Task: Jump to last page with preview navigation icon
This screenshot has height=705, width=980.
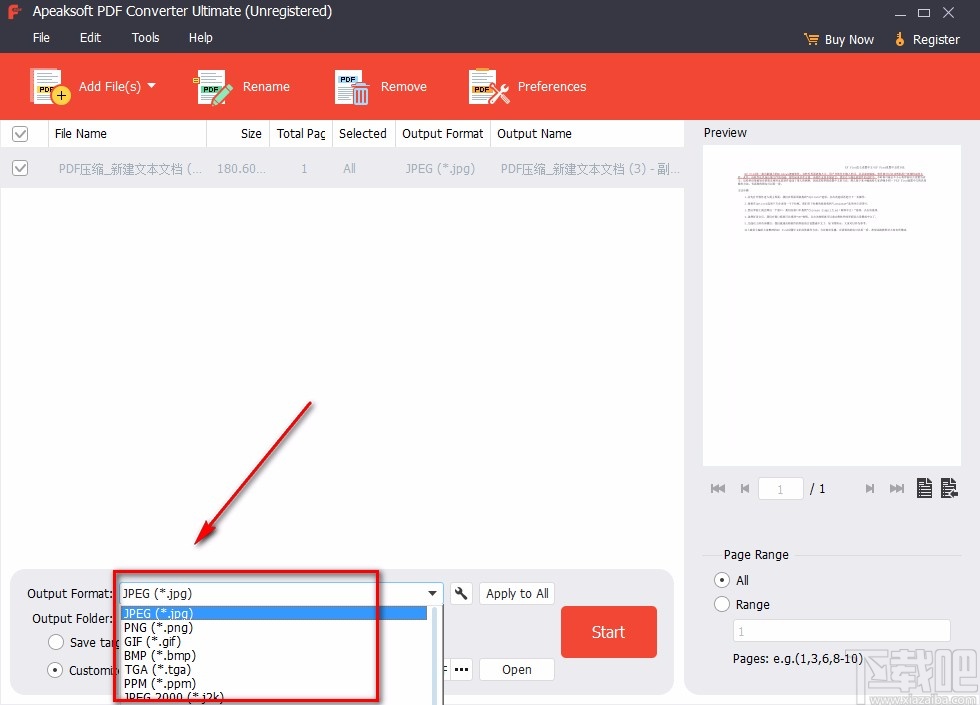Action: point(896,488)
